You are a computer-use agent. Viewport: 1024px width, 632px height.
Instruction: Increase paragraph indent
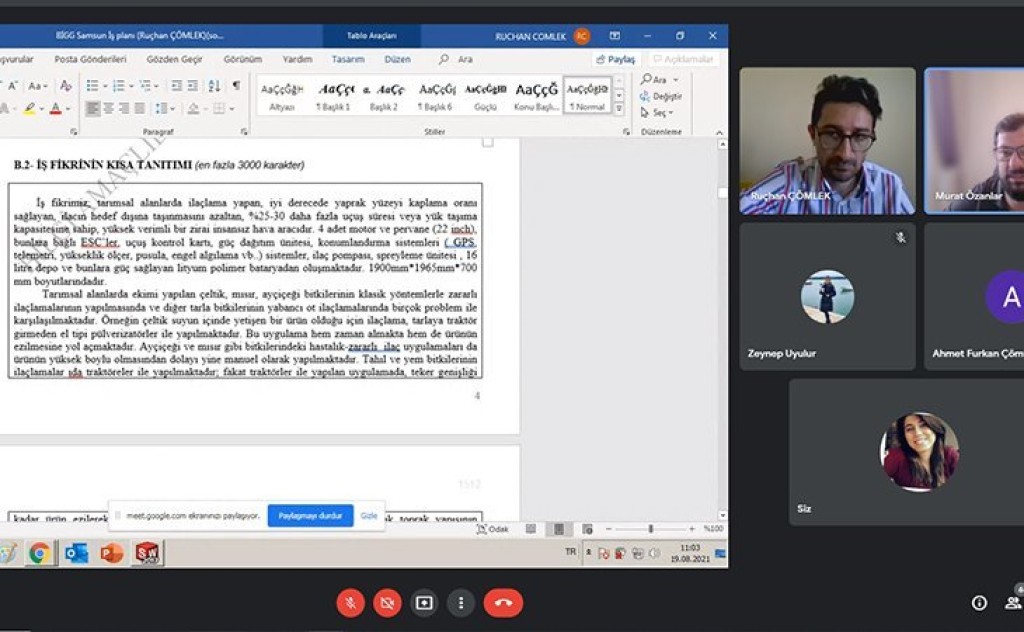point(193,86)
